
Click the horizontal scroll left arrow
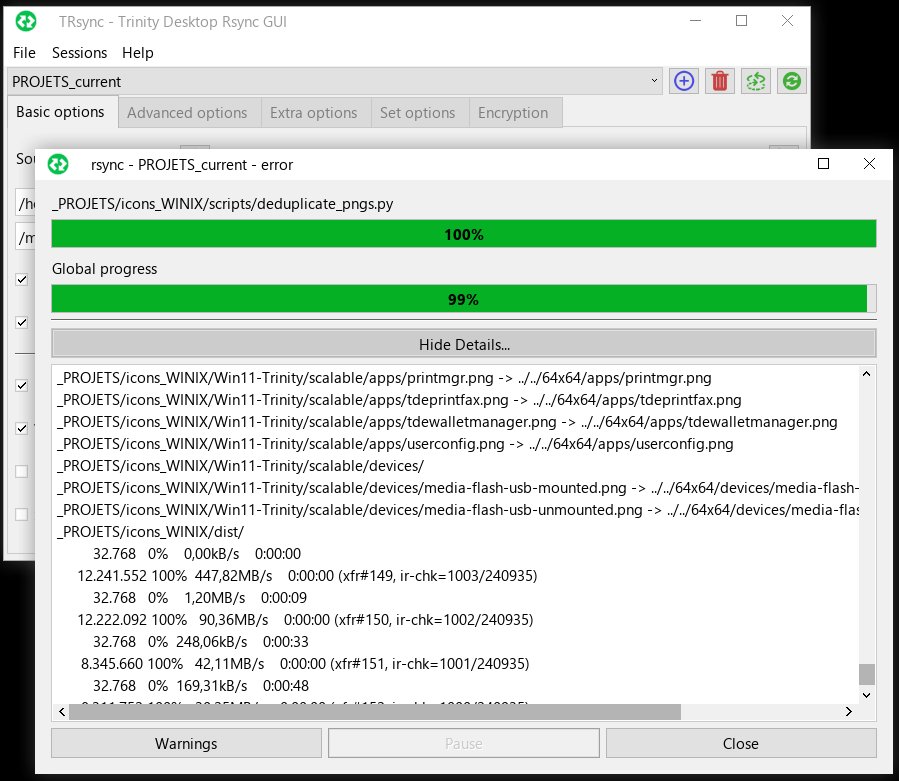click(x=62, y=712)
